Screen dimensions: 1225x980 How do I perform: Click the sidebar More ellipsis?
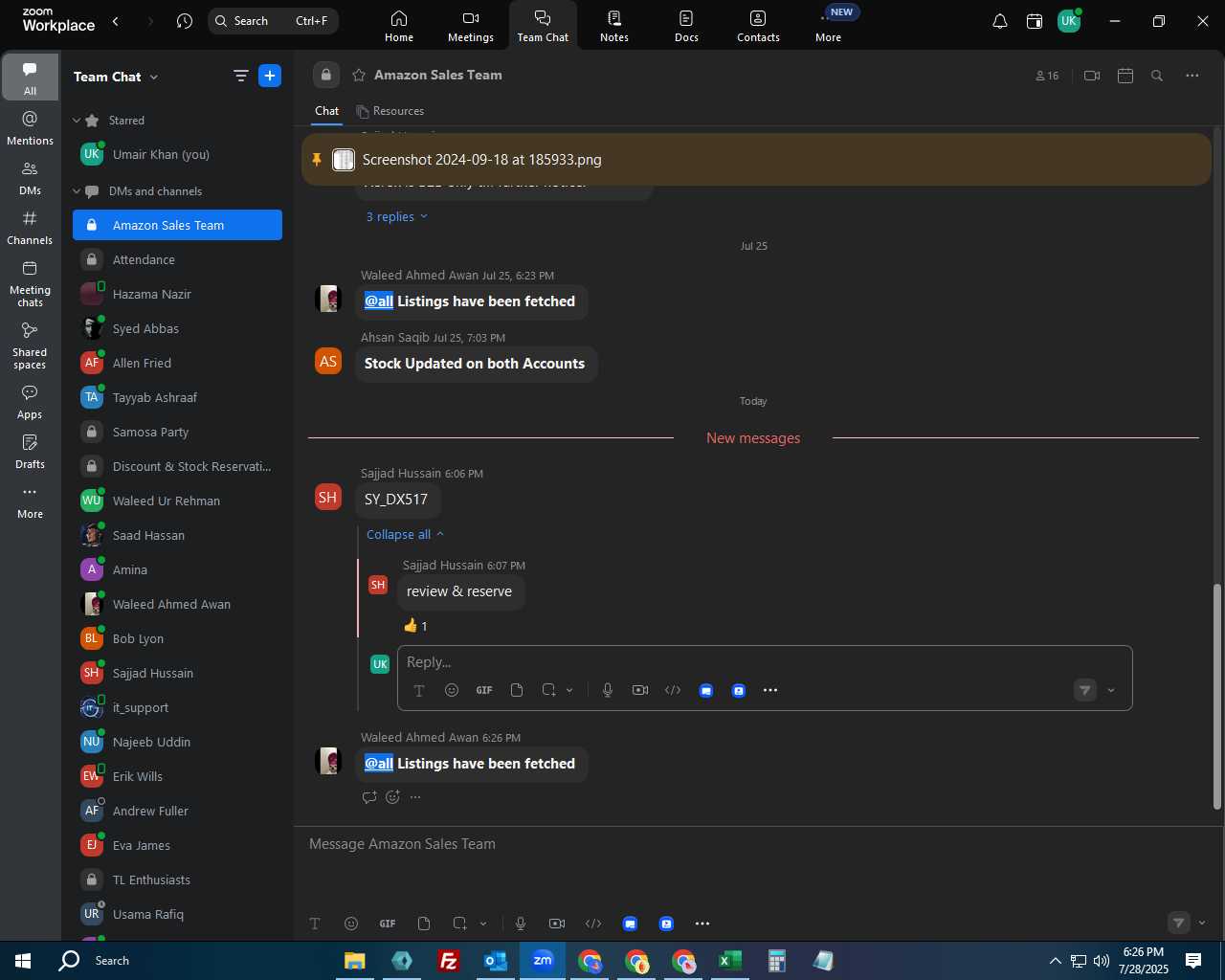coord(30,501)
